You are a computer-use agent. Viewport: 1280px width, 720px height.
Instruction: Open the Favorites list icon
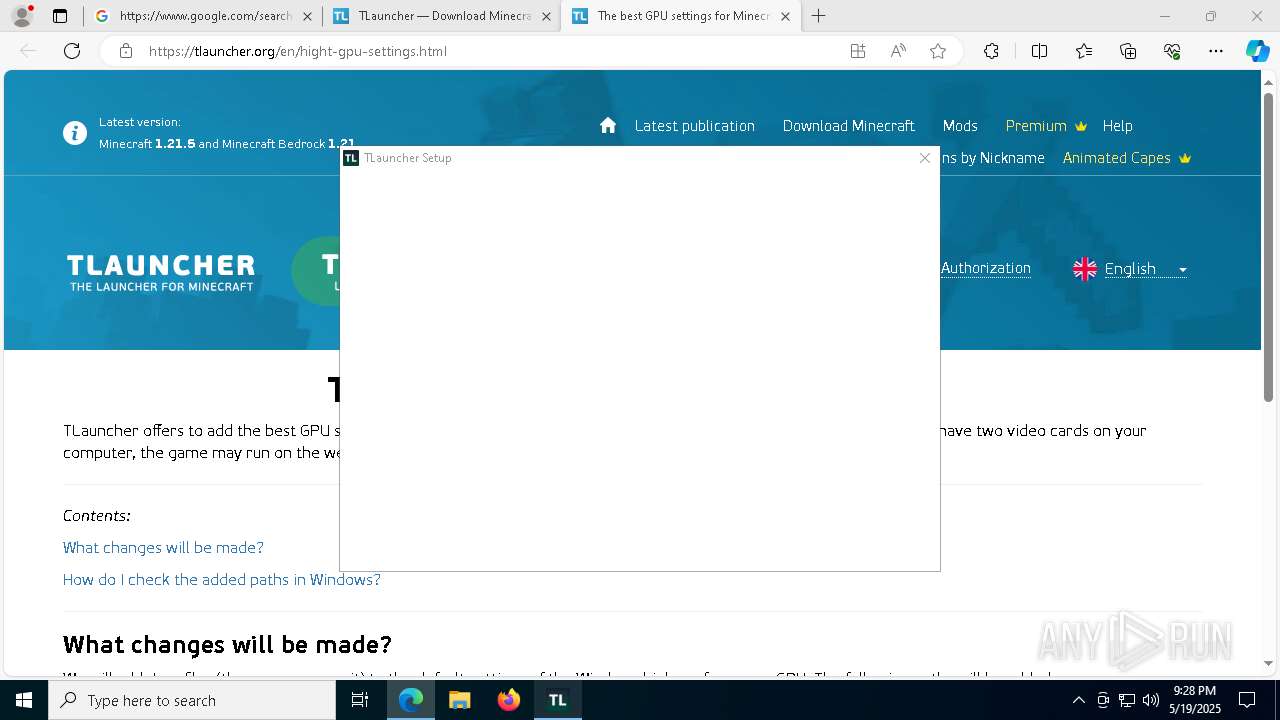click(1084, 51)
